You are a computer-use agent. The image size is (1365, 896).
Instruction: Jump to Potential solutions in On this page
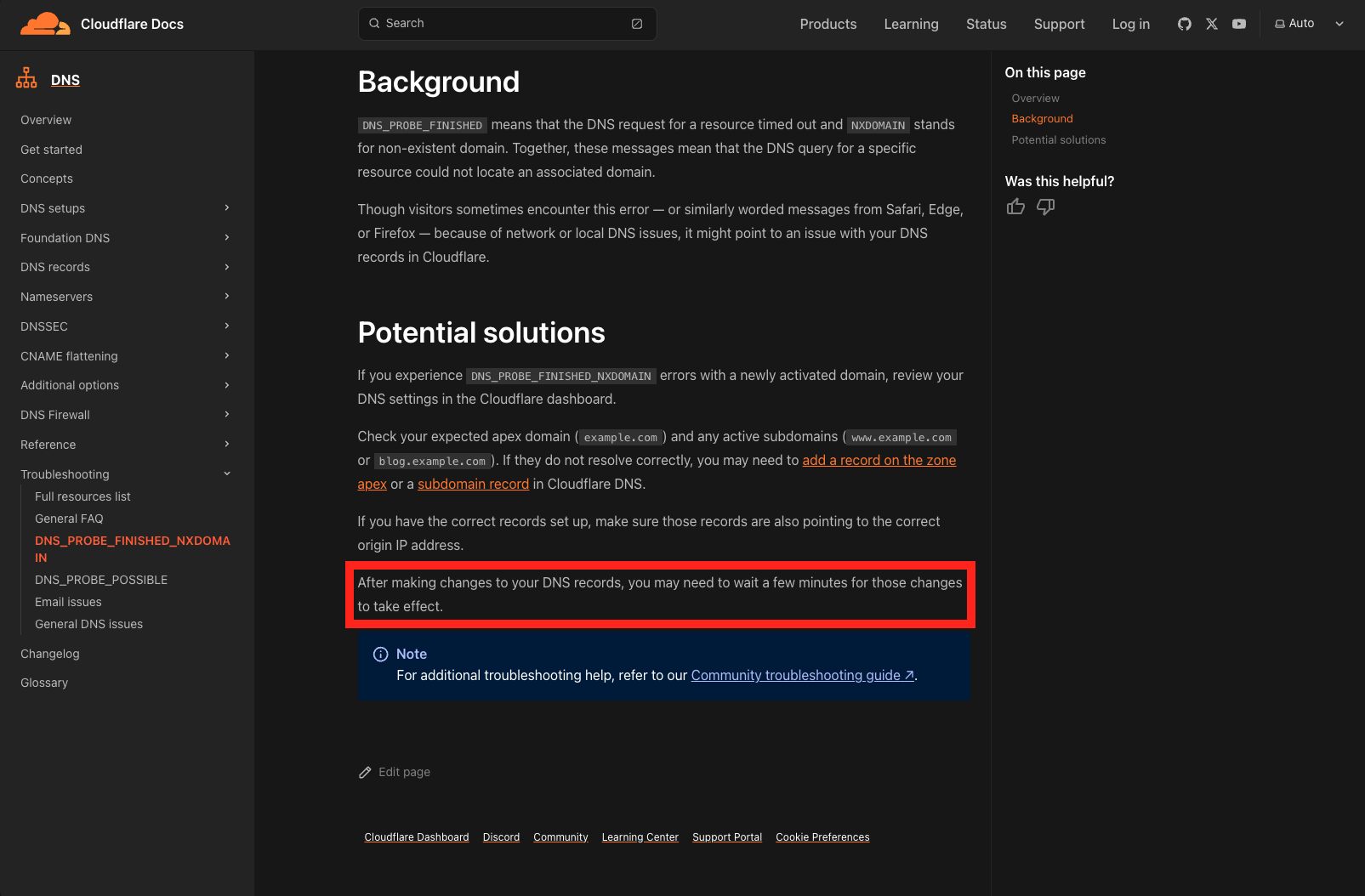click(1059, 140)
